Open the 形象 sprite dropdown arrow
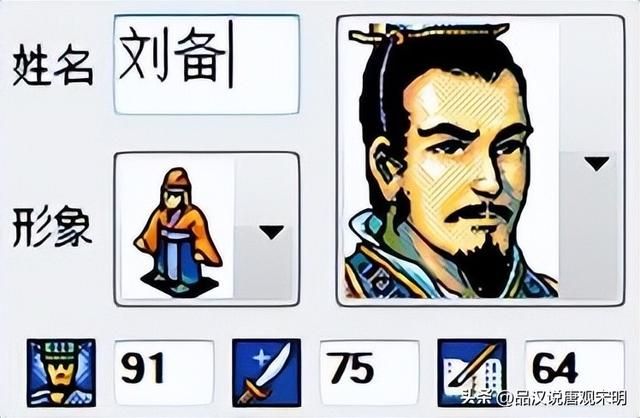 coord(271,232)
